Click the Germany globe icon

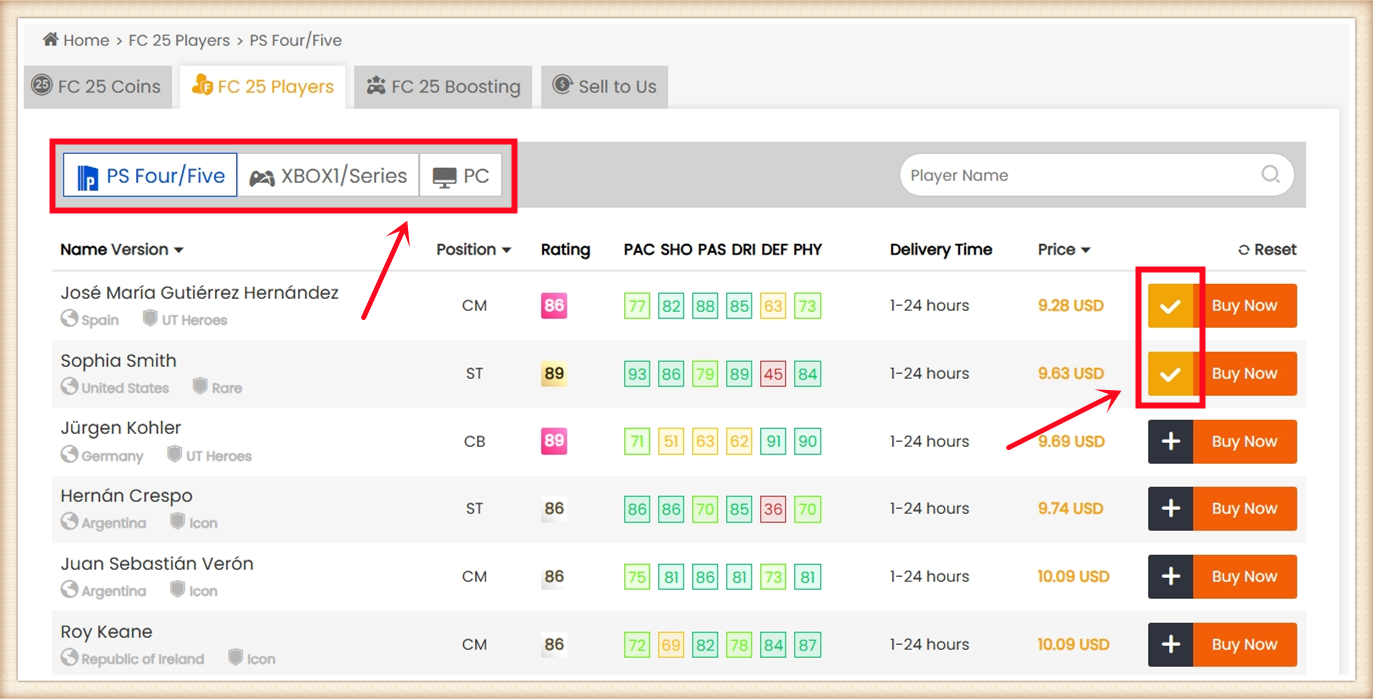coord(69,454)
